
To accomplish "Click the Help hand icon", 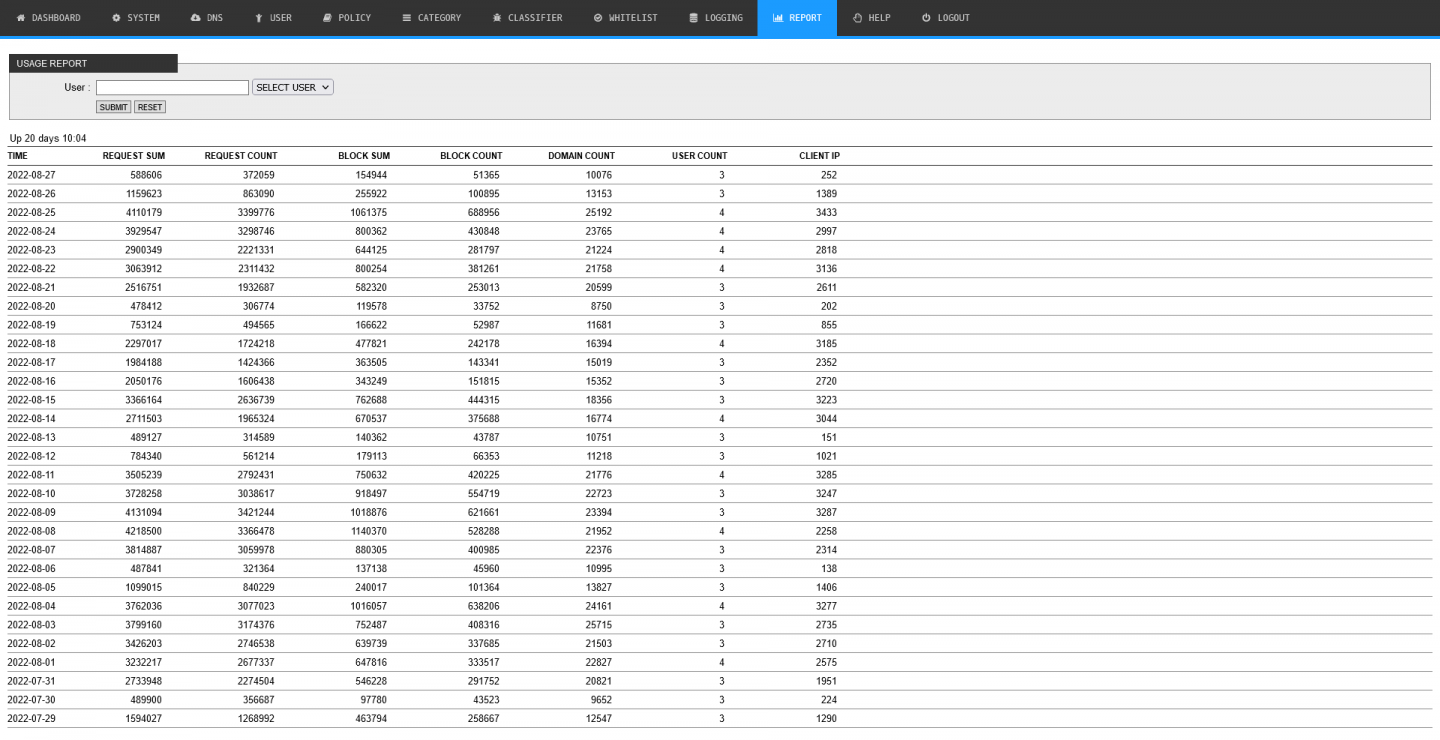I will point(858,18).
